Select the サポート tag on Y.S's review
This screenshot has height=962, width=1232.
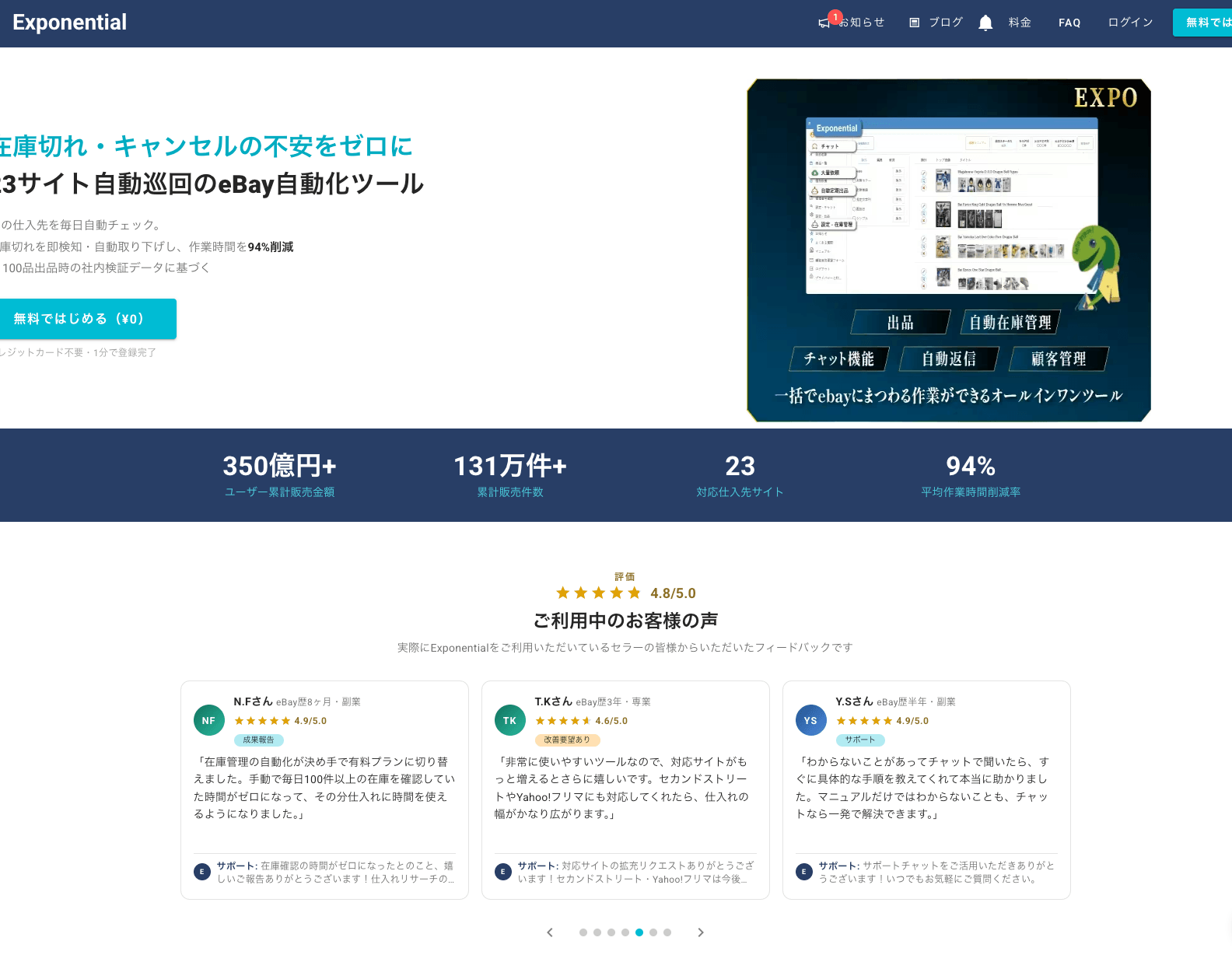pos(860,740)
